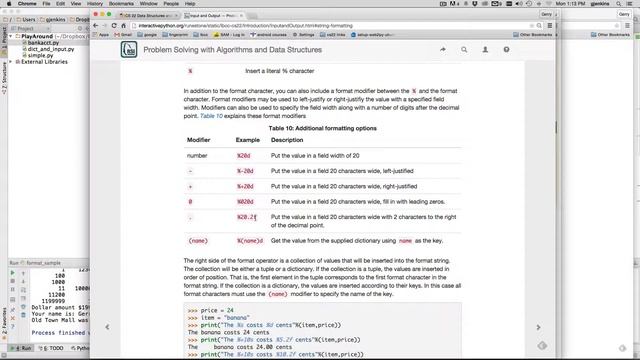Go to previous page with left chevron

point(107,327)
